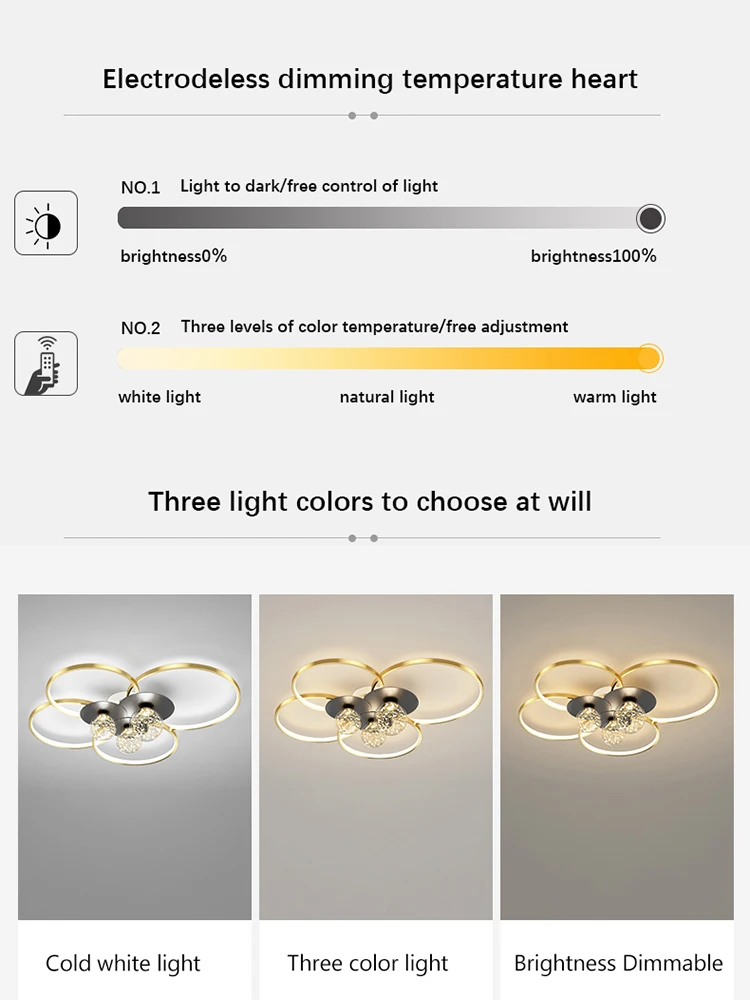
Task: Open the brightness dimmable lamp photo
Action: (x=617, y=757)
